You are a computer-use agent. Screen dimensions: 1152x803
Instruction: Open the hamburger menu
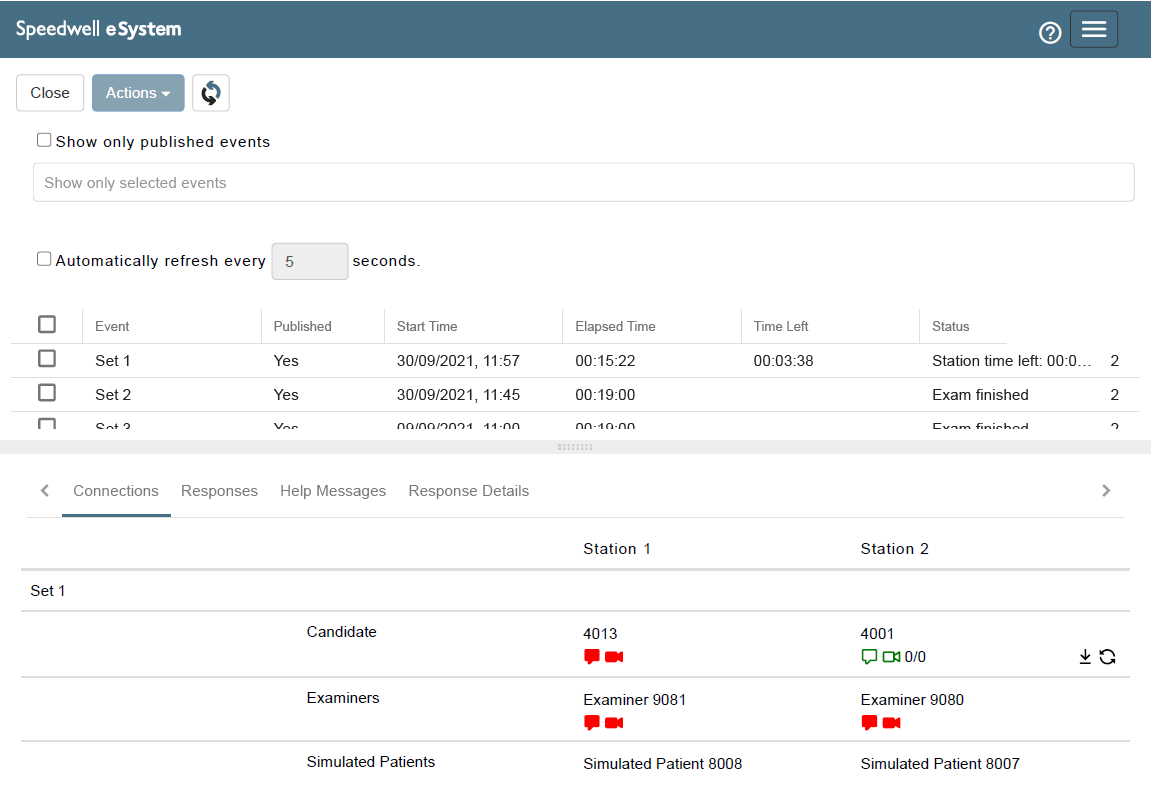click(x=1093, y=29)
